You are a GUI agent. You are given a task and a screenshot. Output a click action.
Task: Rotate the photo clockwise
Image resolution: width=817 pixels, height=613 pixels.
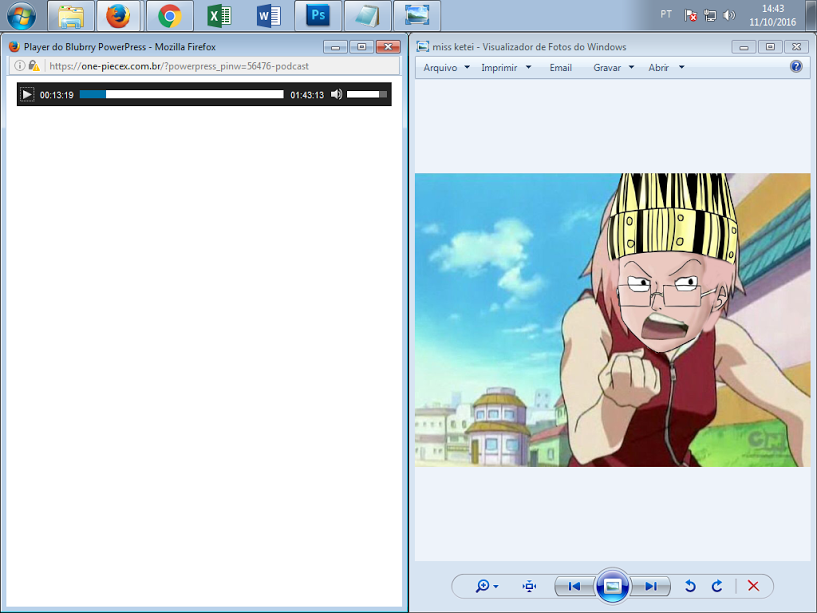coord(717,586)
